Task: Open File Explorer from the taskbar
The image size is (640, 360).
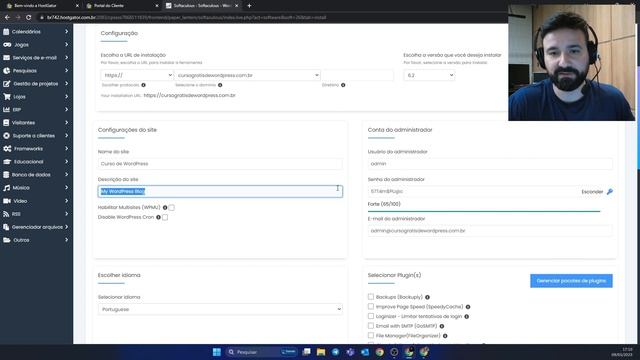Action: pos(321,352)
